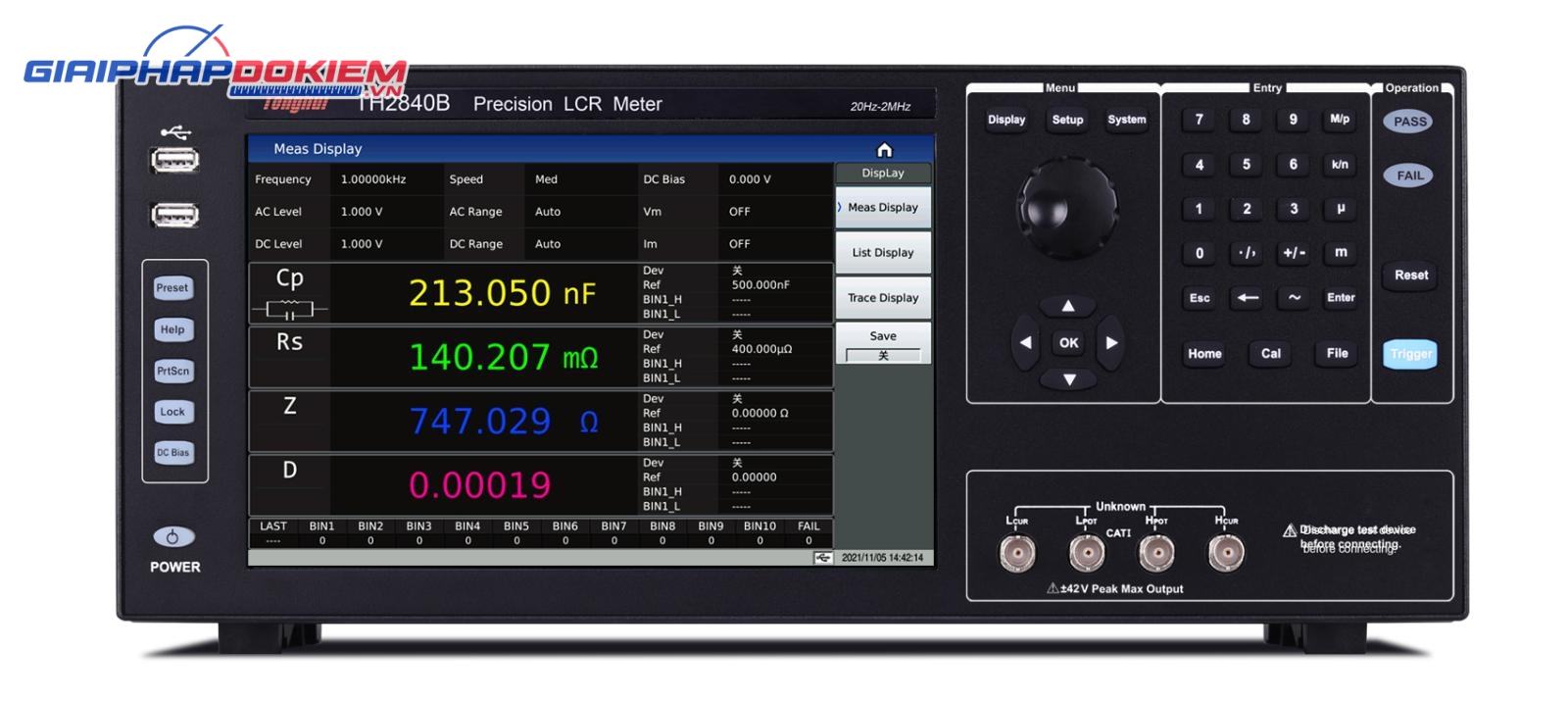1568x701 pixels.
Task: Toggle the Vm OFF field
Action: point(776,212)
